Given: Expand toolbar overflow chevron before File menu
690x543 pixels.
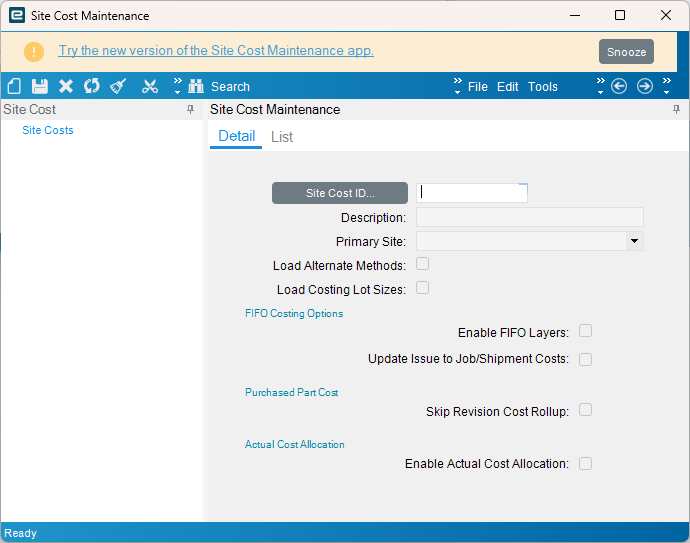Looking at the screenshot, I should pyautogui.click(x=458, y=86).
